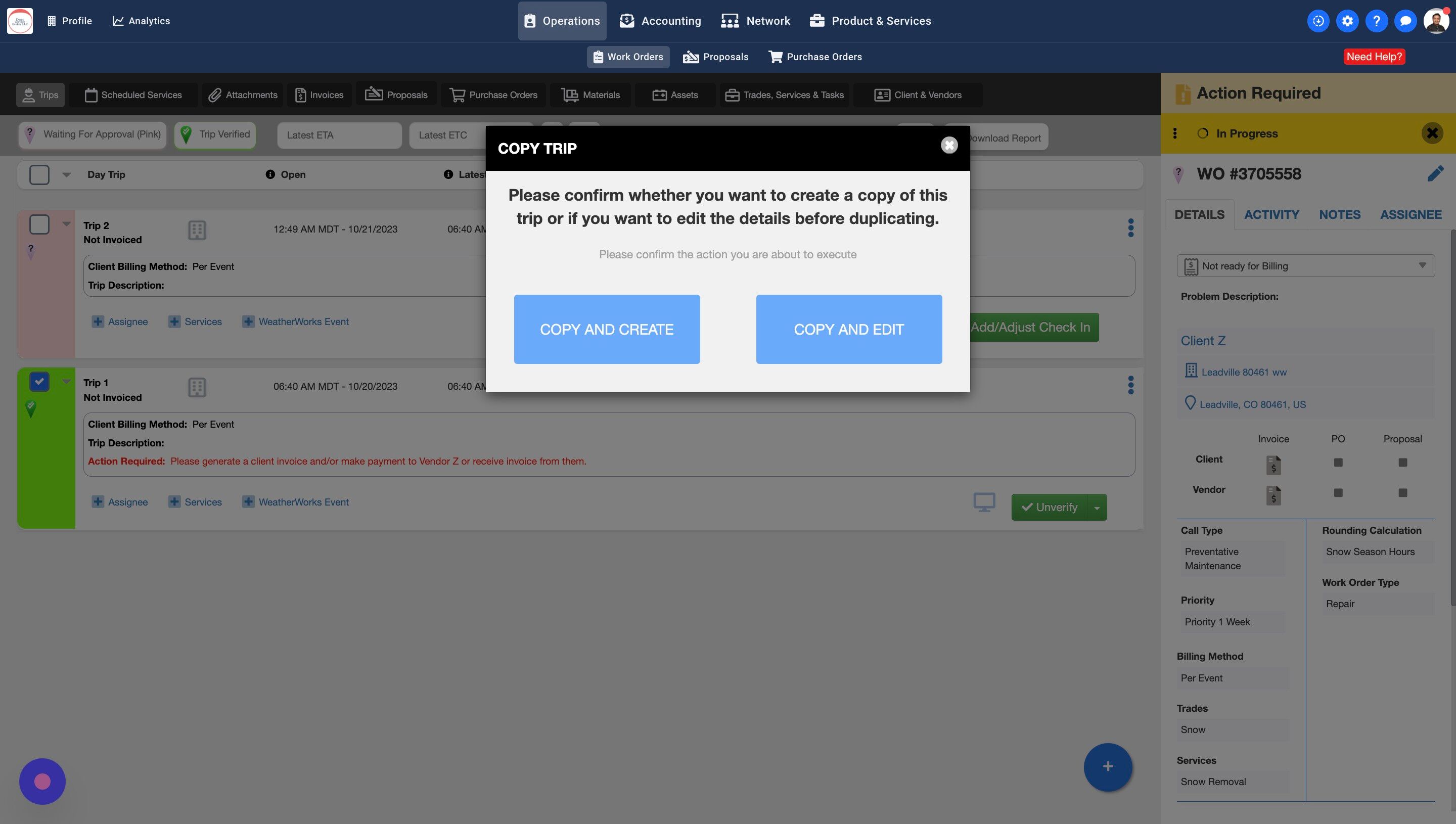Open three-dot menu beside In Progress
This screenshot has height=824, width=1456.
[x=1175, y=133]
